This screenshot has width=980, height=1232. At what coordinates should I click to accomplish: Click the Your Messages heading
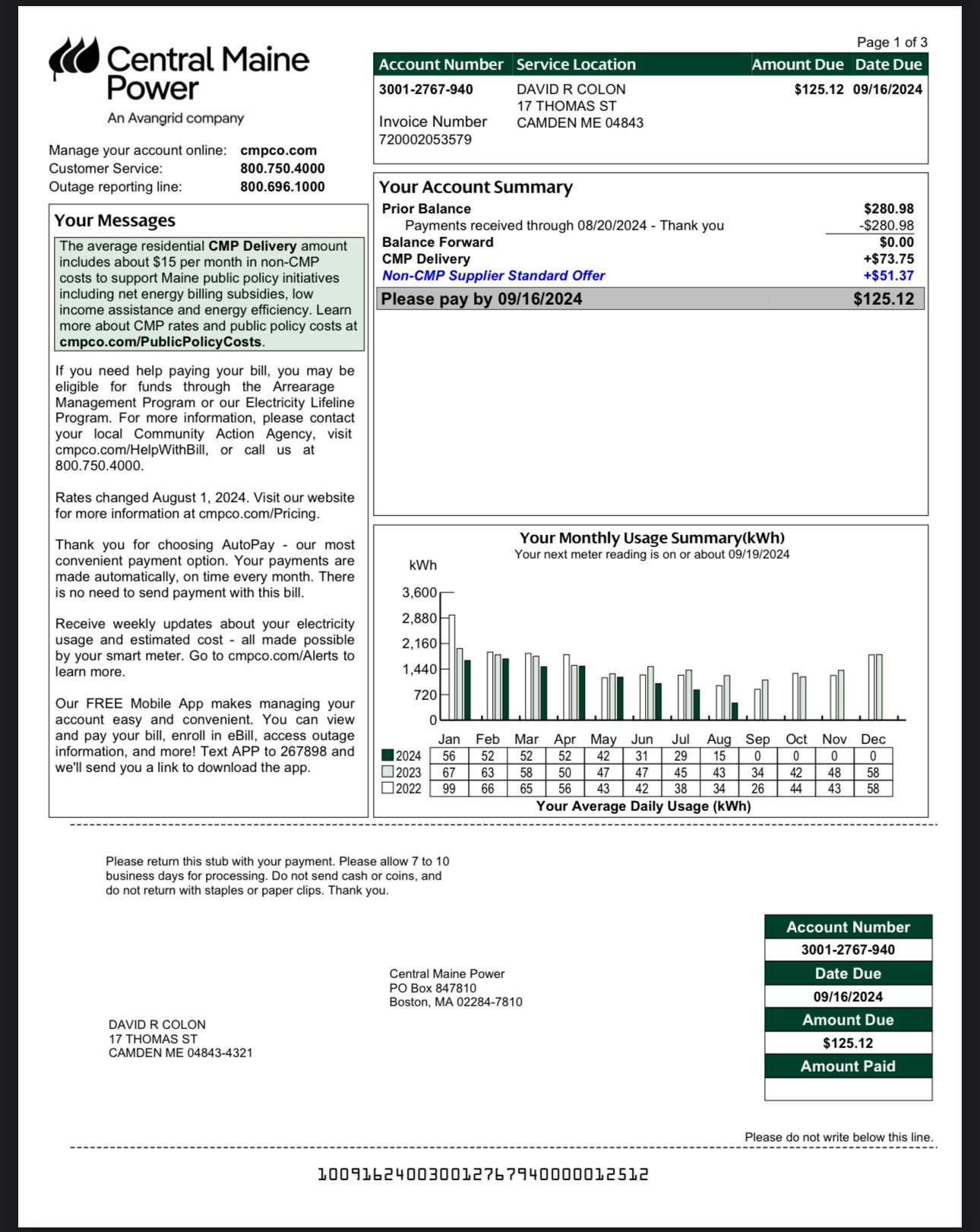[x=115, y=220]
